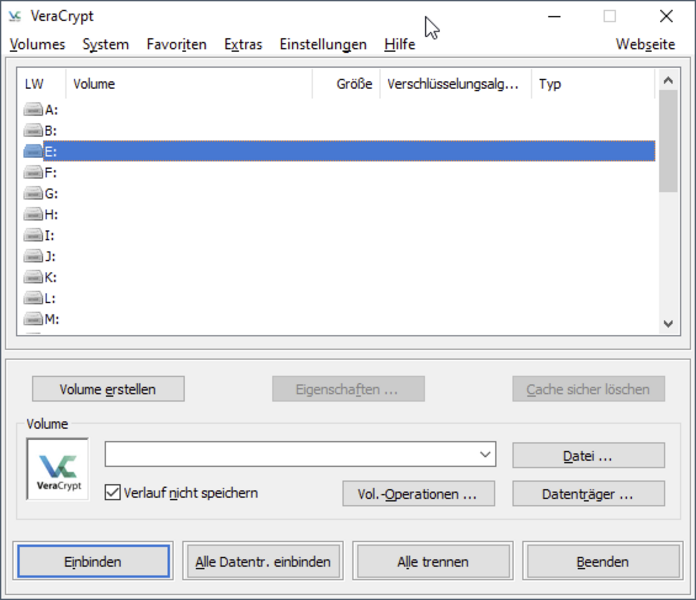Expand the volume path dropdown arrow
The width and height of the screenshot is (696, 600).
(486, 455)
